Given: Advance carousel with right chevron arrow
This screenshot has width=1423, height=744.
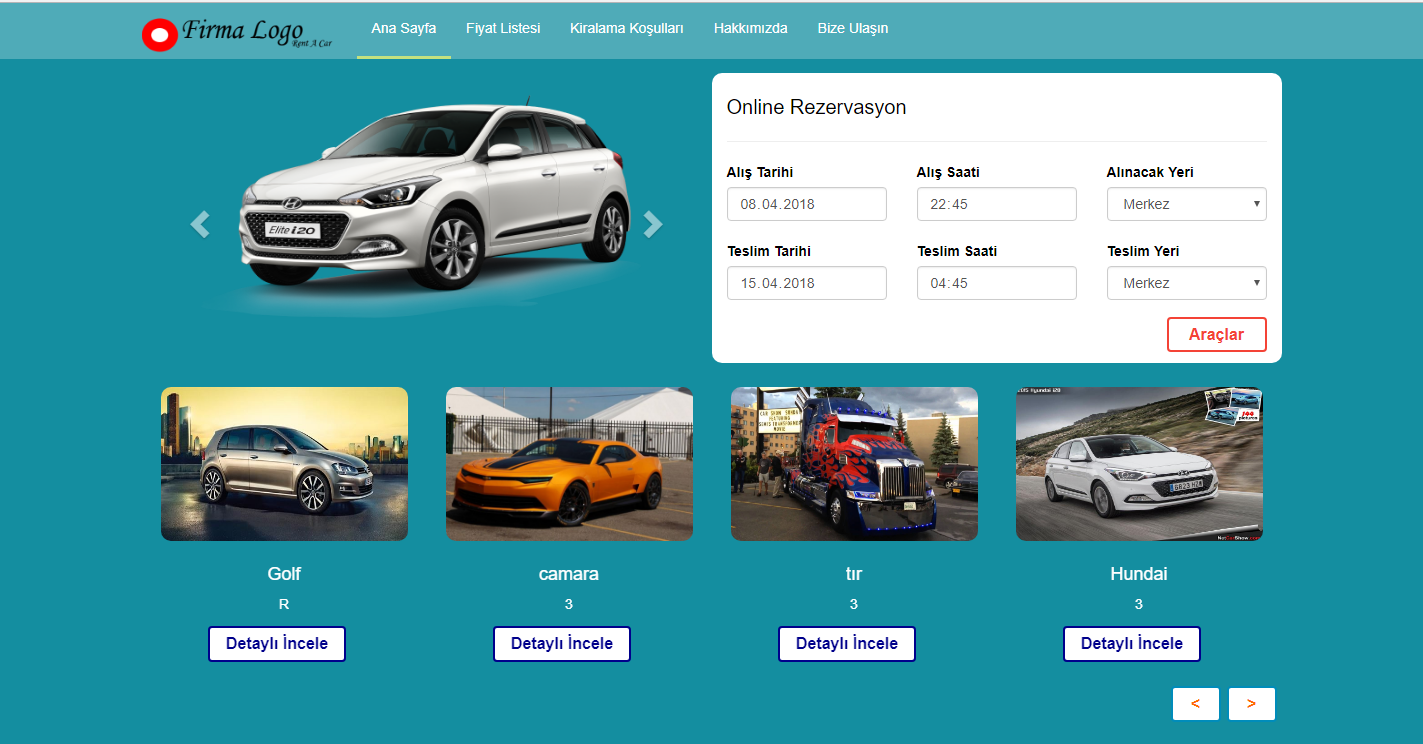Looking at the screenshot, I should (x=653, y=224).
